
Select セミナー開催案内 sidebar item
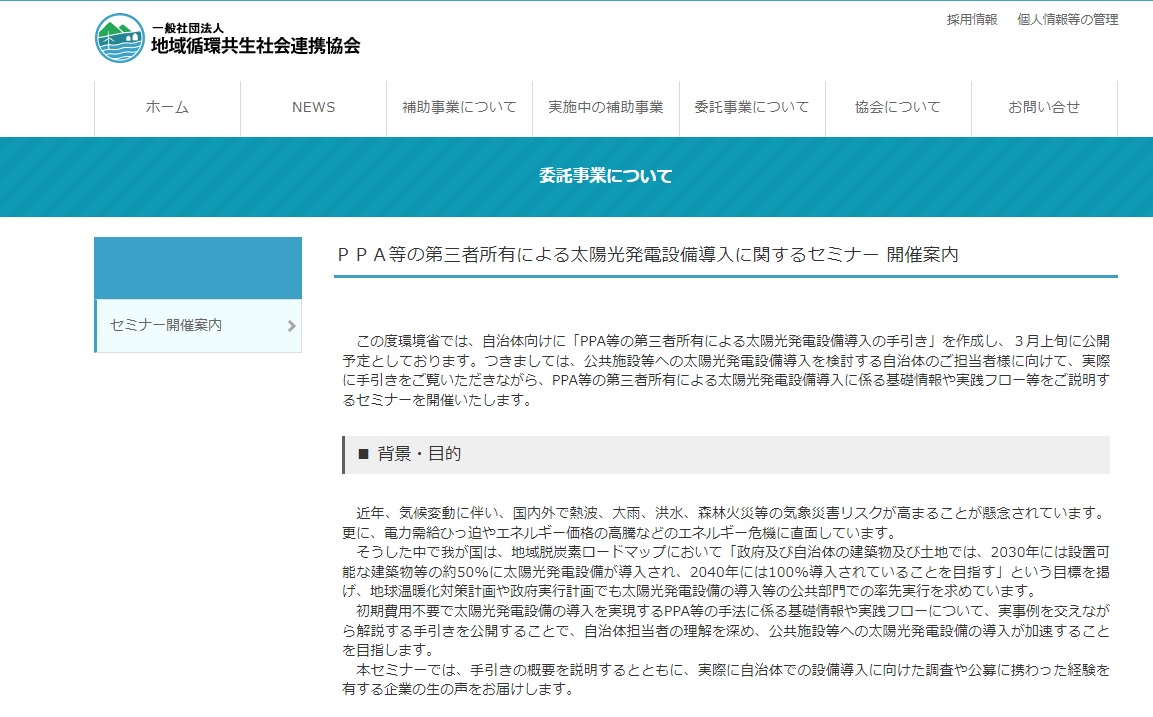(198, 325)
